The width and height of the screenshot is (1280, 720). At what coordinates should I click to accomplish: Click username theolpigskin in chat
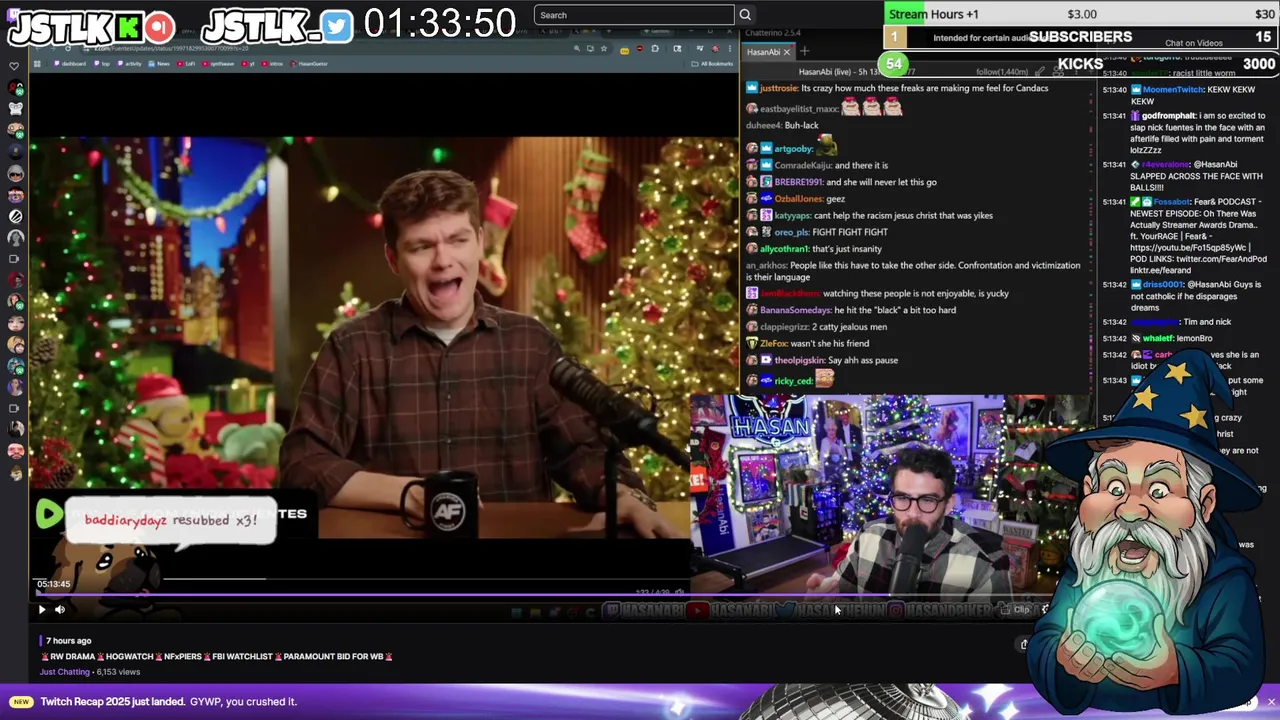[800, 360]
